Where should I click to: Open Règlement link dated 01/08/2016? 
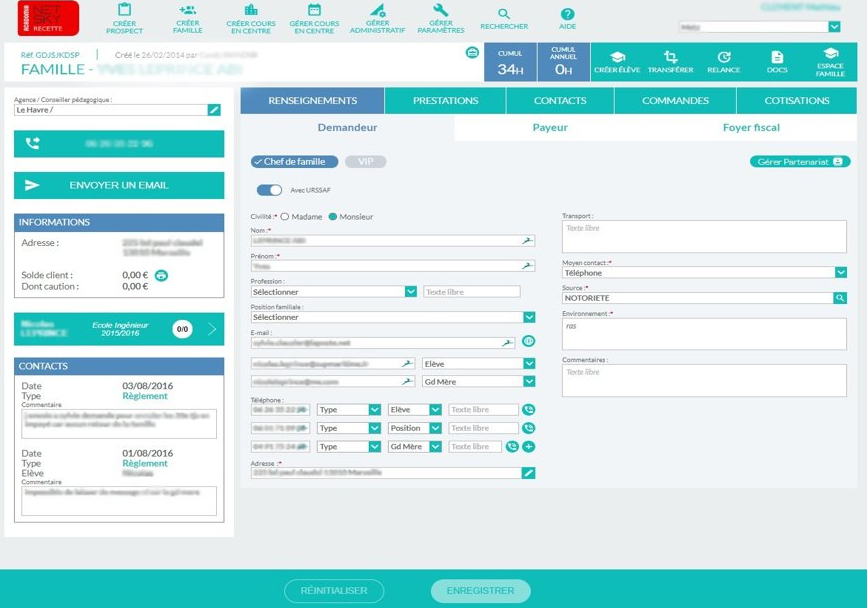(145, 463)
